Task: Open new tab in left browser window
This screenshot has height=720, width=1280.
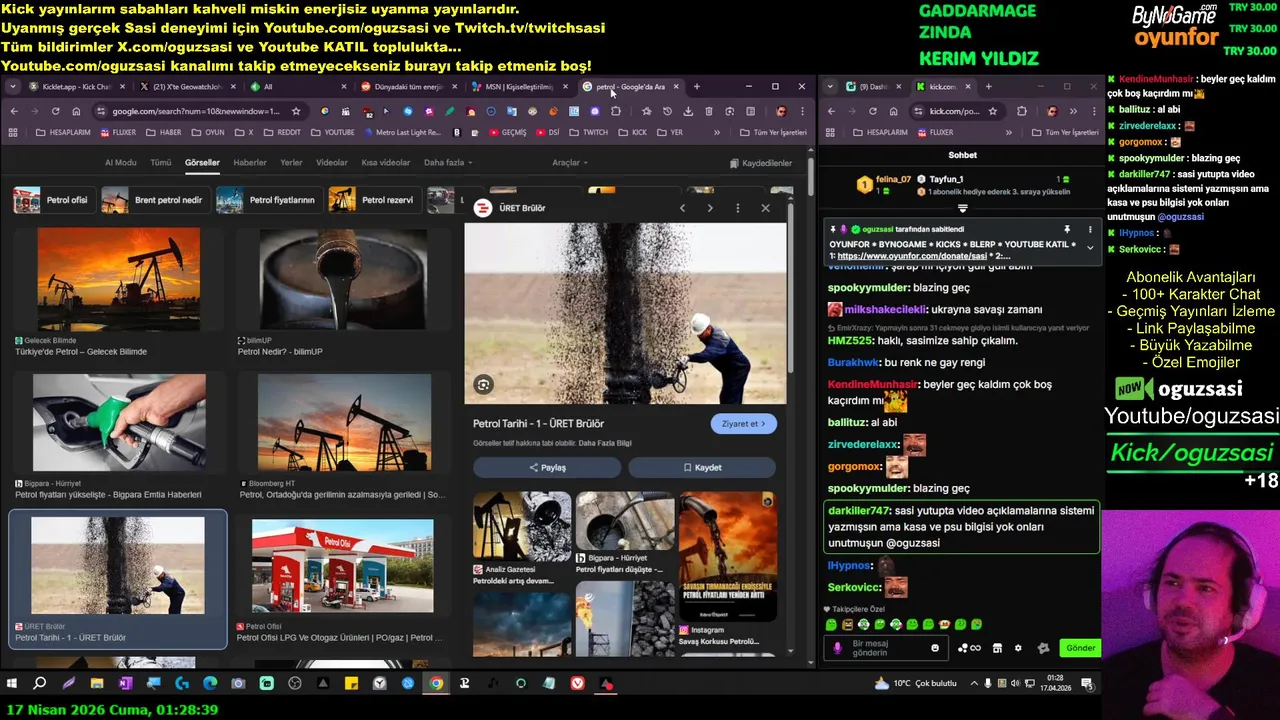Action: coord(697,87)
